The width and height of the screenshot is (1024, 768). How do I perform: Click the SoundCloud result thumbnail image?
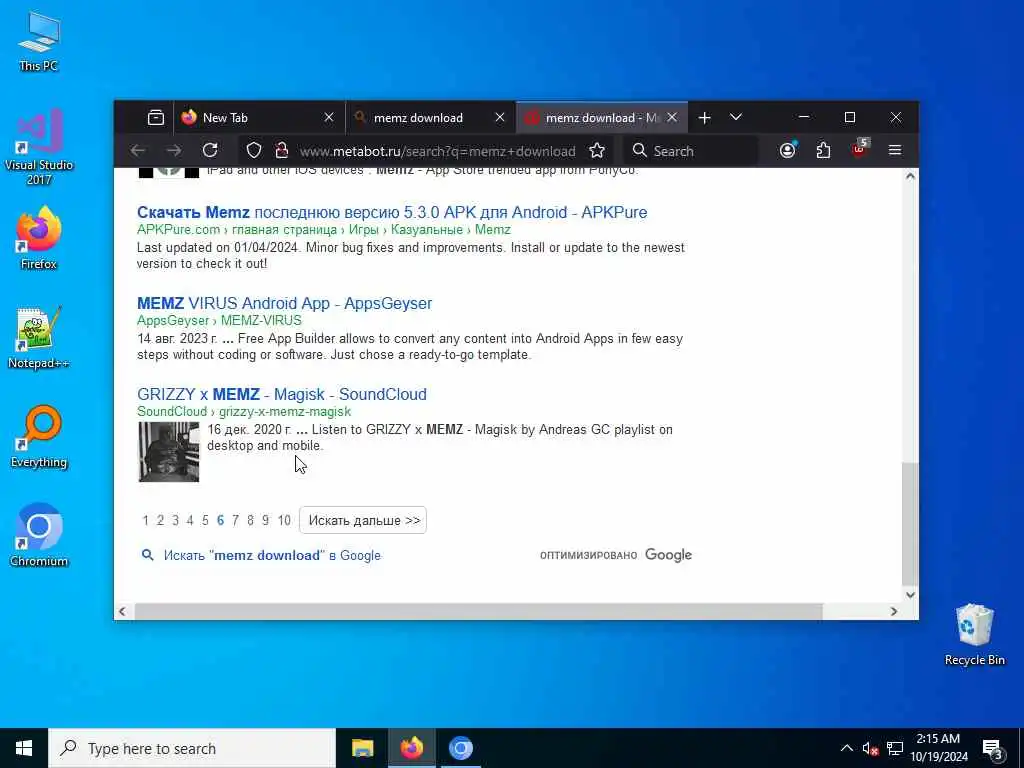click(x=168, y=452)
